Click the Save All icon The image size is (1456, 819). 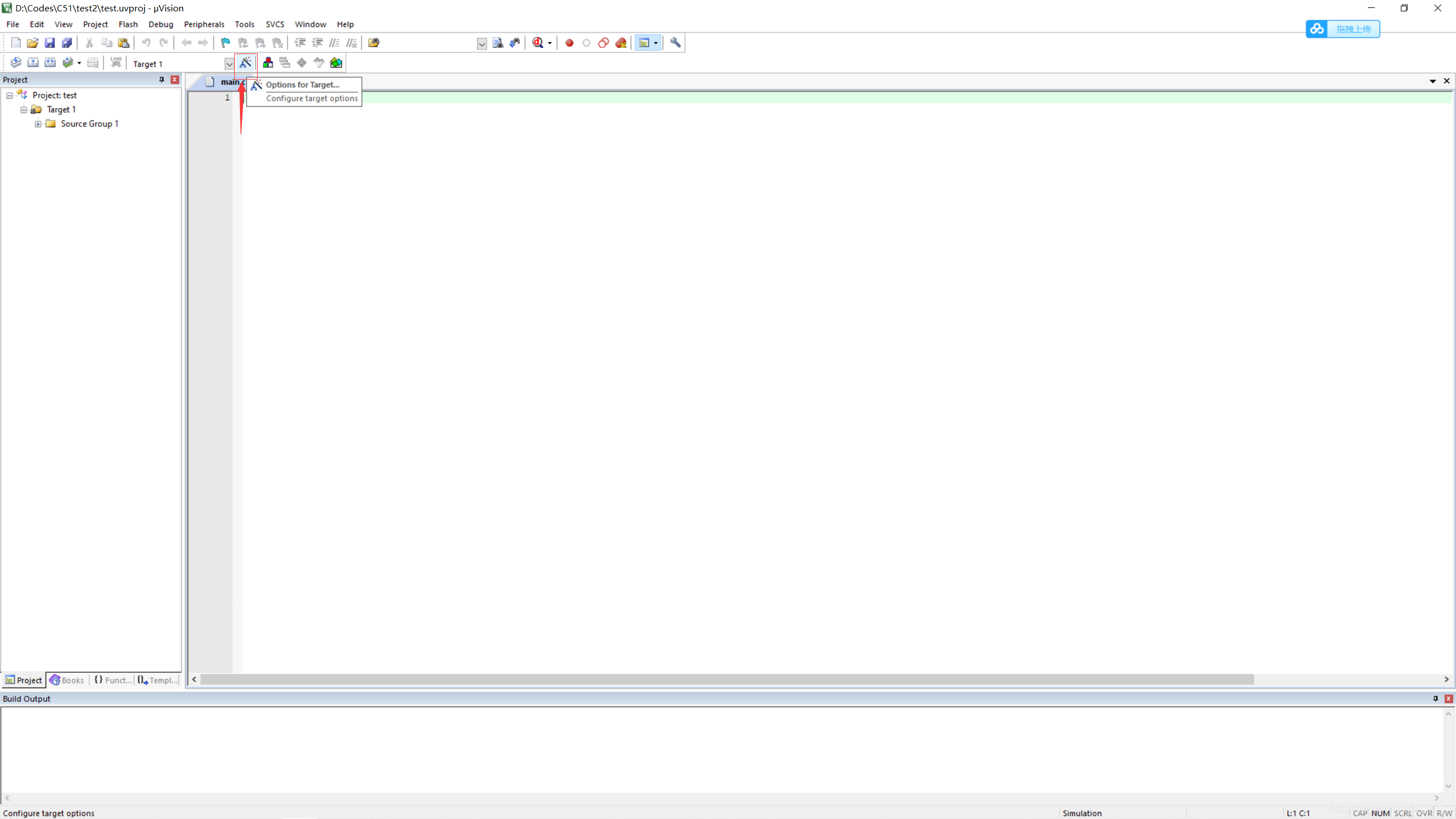pyautogui.click(x=67, y=43)
